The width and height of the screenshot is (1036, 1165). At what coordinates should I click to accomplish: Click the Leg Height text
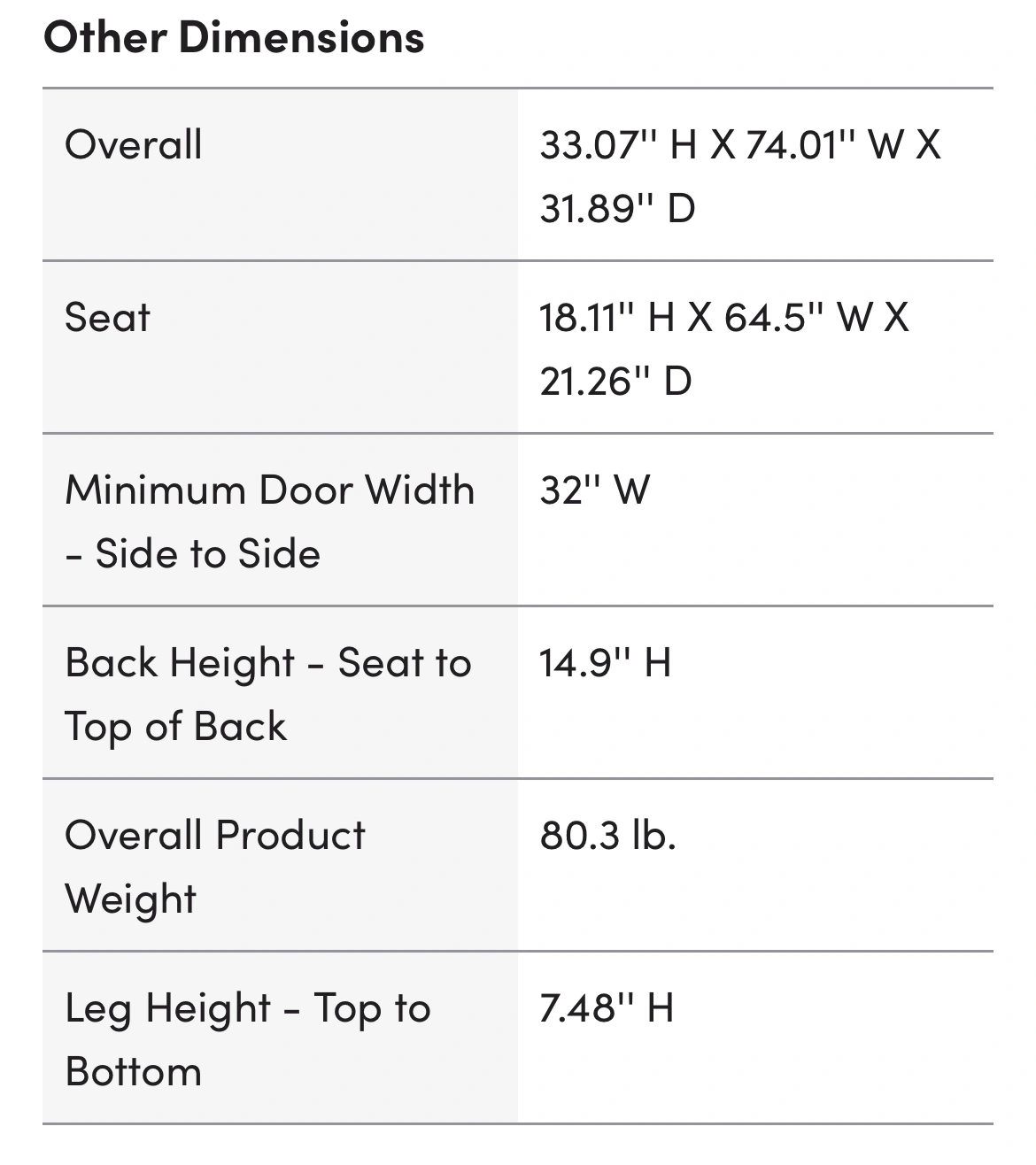pos(168,1007)
